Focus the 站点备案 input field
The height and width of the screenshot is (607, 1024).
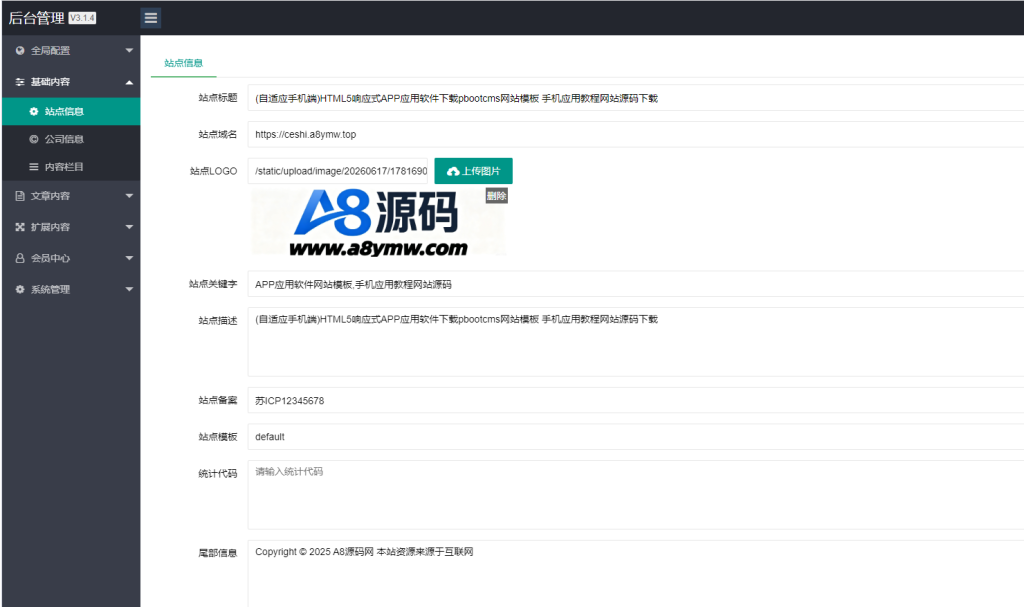tap(635, 401)
